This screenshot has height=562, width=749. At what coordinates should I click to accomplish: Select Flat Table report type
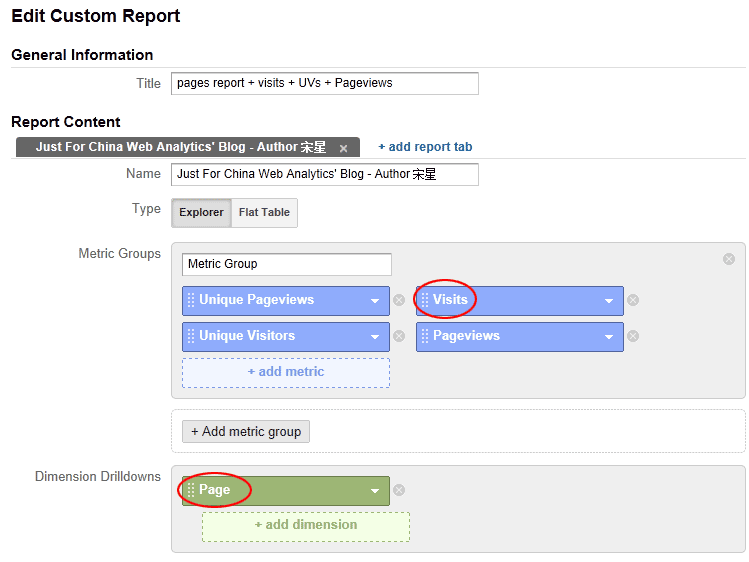point(264,212)
